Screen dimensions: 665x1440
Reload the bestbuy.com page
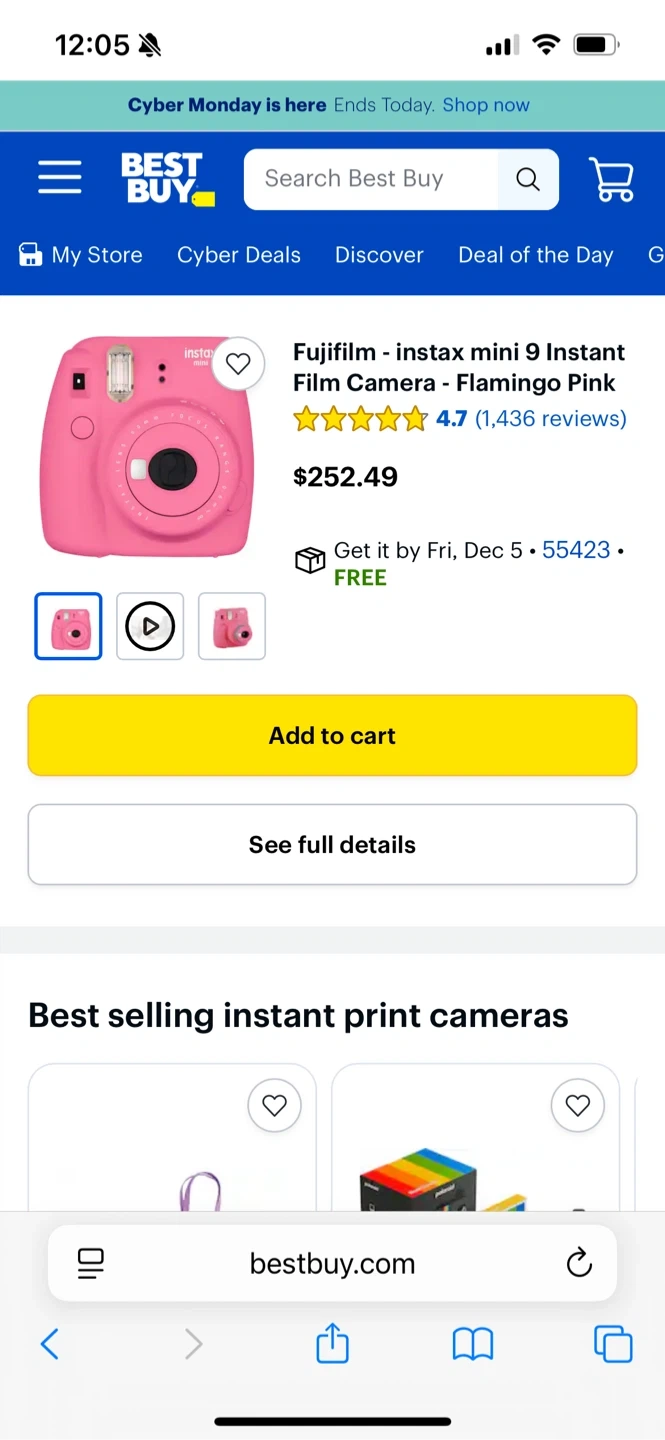579,1264
